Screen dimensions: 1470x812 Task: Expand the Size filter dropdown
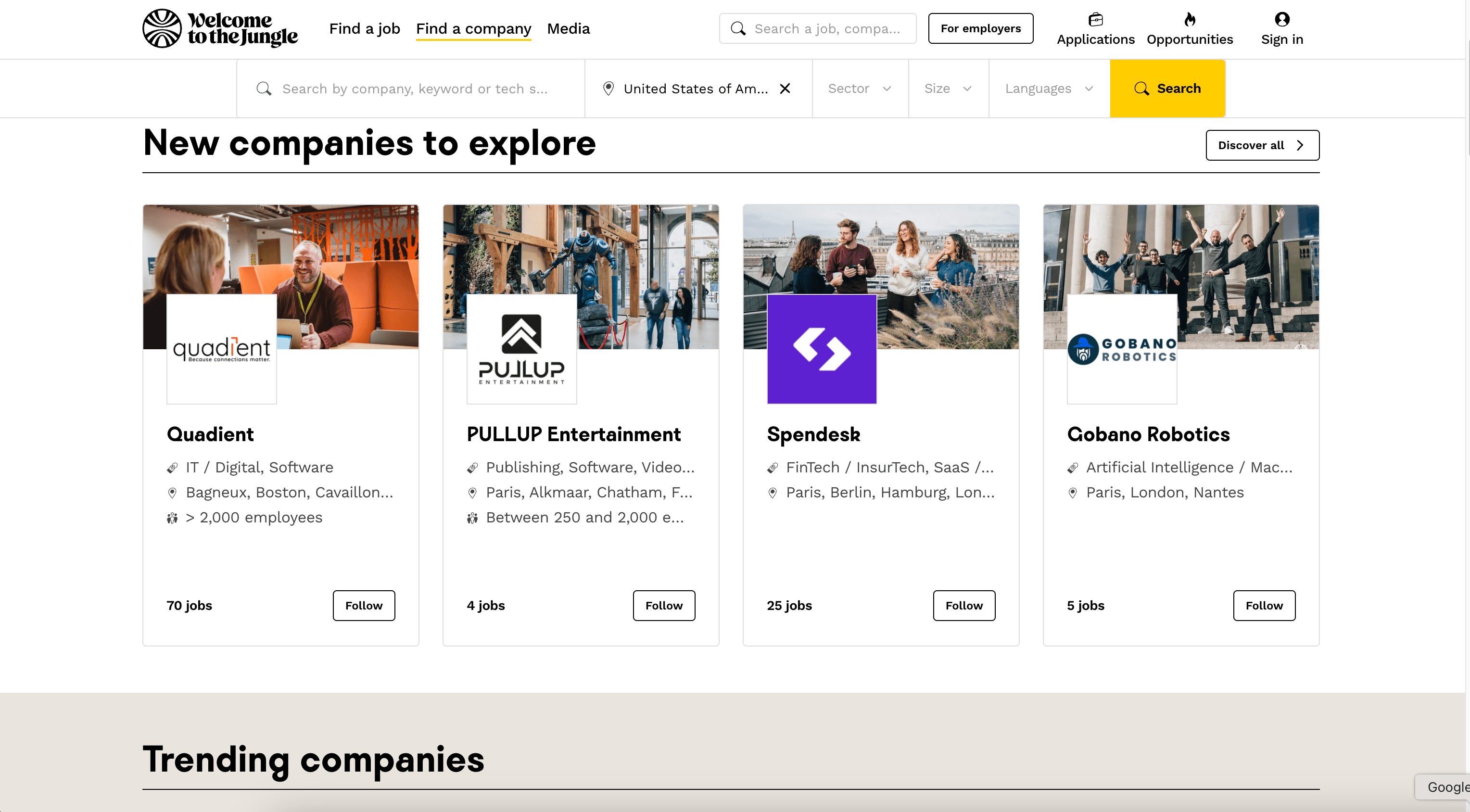point(947,89)
